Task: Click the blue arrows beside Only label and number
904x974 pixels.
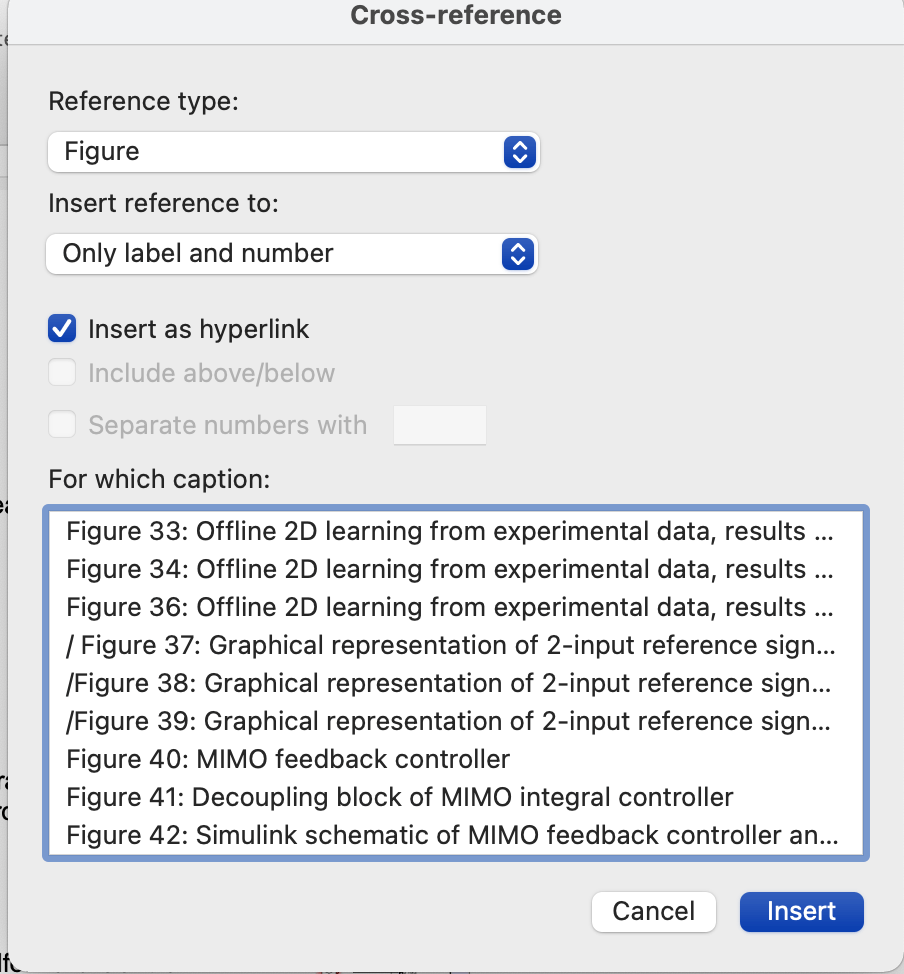Action: 518,253
